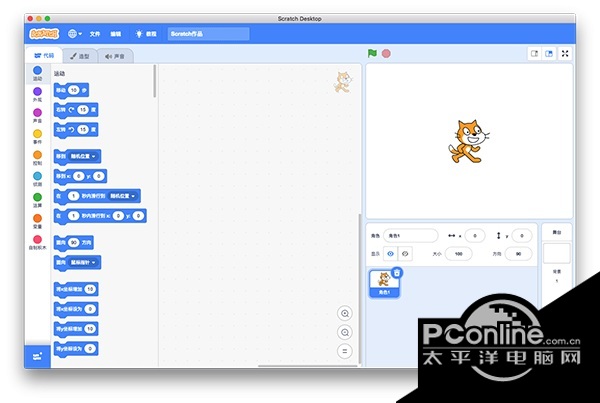Click the red stop button
The width and height of the screenshot is (600, 403).
[386, 54]
